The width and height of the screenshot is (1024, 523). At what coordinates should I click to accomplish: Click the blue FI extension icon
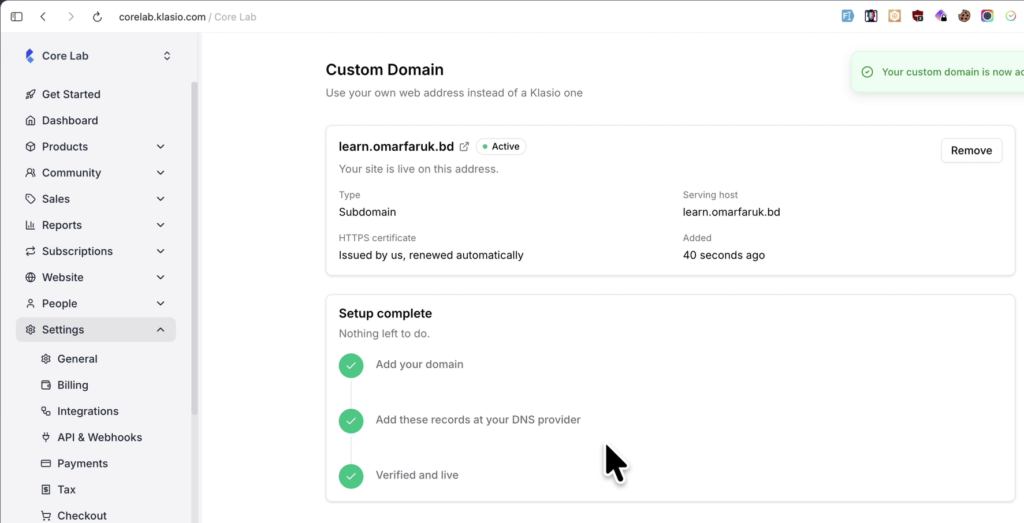coord(848,16)
